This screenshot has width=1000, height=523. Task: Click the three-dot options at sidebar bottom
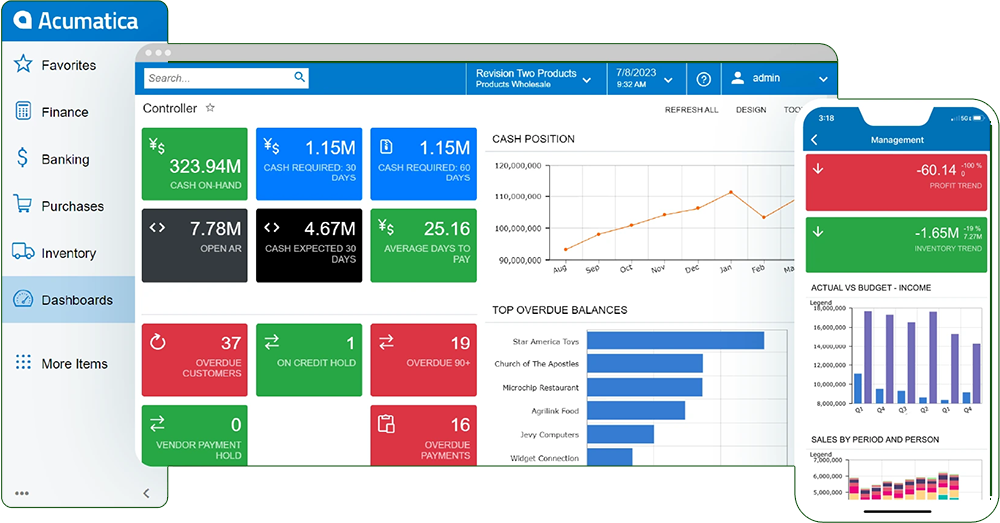pos(22,493)
